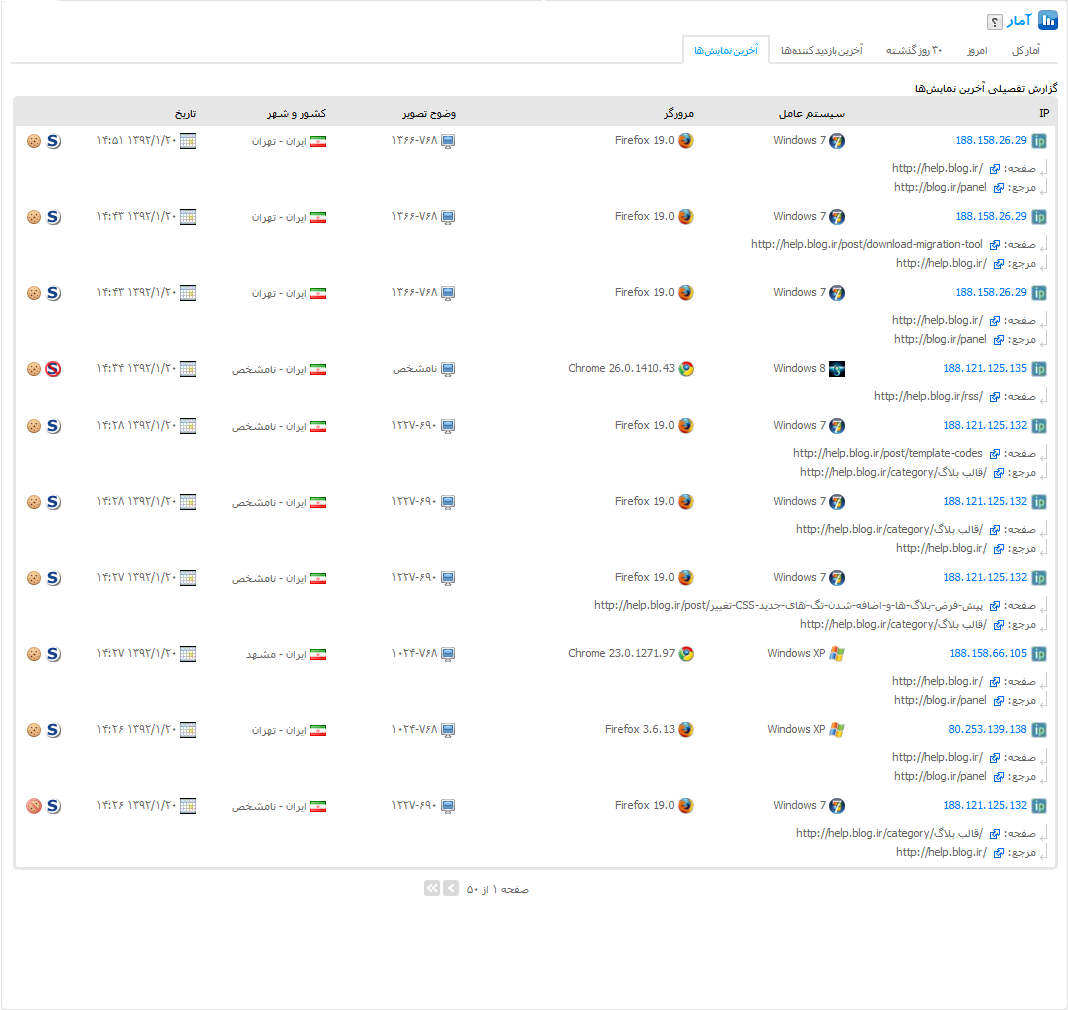The image size is (1068, 1010).
Task: Switch to the آمار کل tab
Action: point(1025,50)
